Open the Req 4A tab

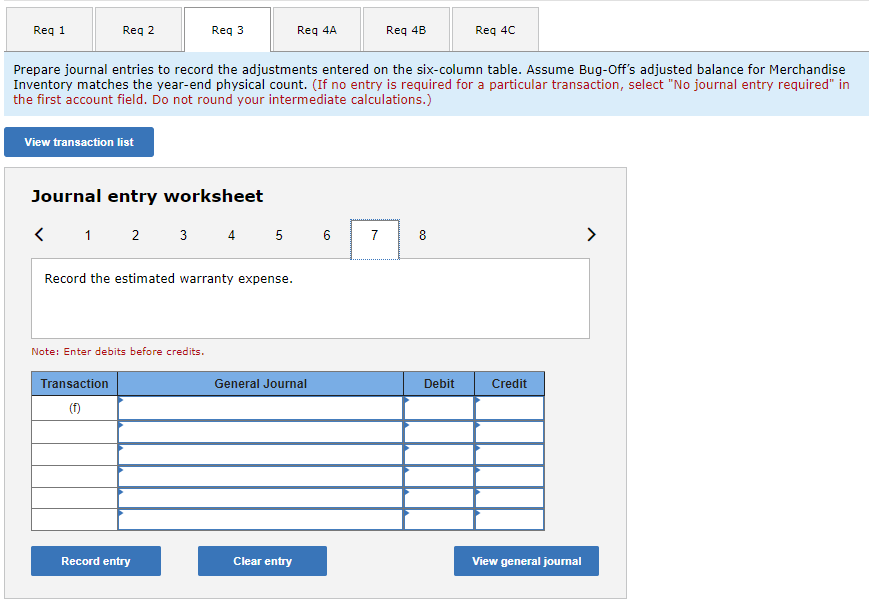coord(316,29)
